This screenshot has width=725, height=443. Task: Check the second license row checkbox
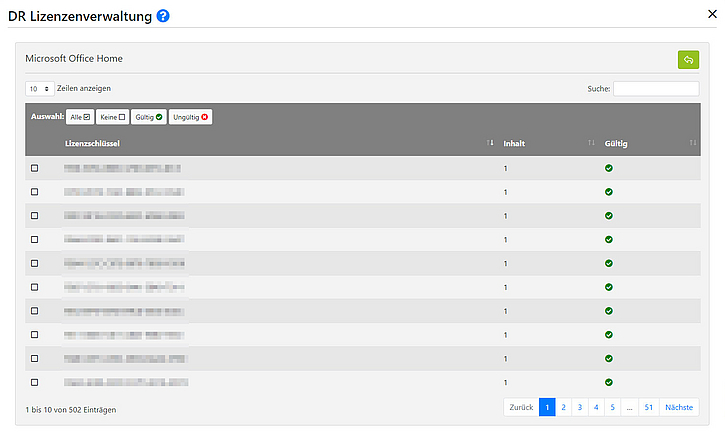point(35,192)
